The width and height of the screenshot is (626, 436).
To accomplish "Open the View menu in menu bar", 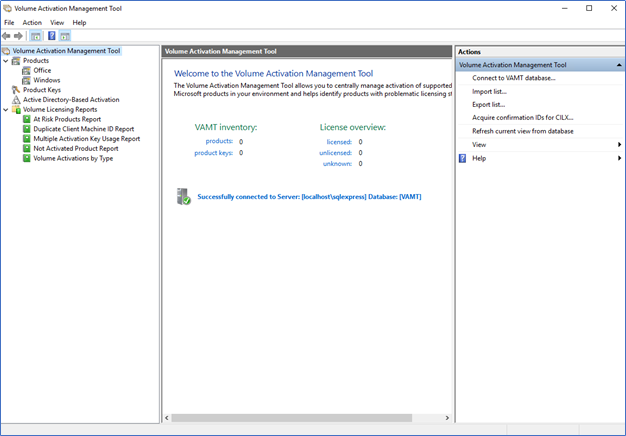I will click(57, 23).
